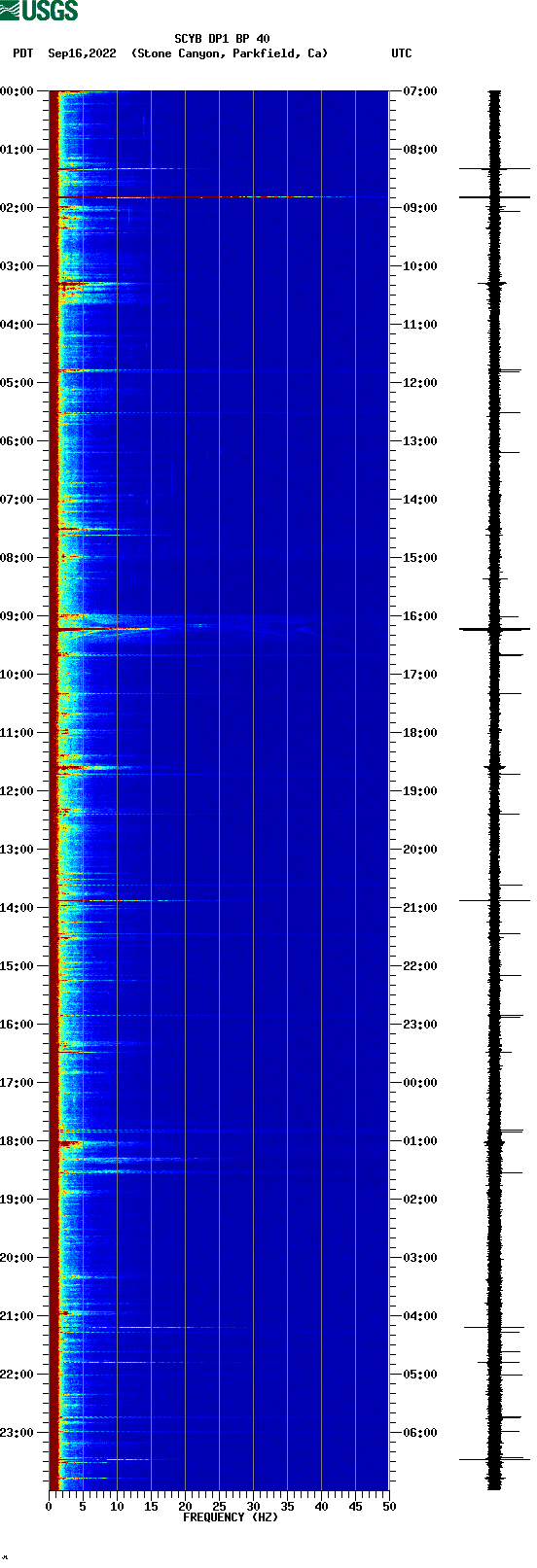The width and height of the screenshot is (537, 1568).
Task: Click the "10" Hz frequency tick label
Action: pyautogui.click(x=117, y=1507)
